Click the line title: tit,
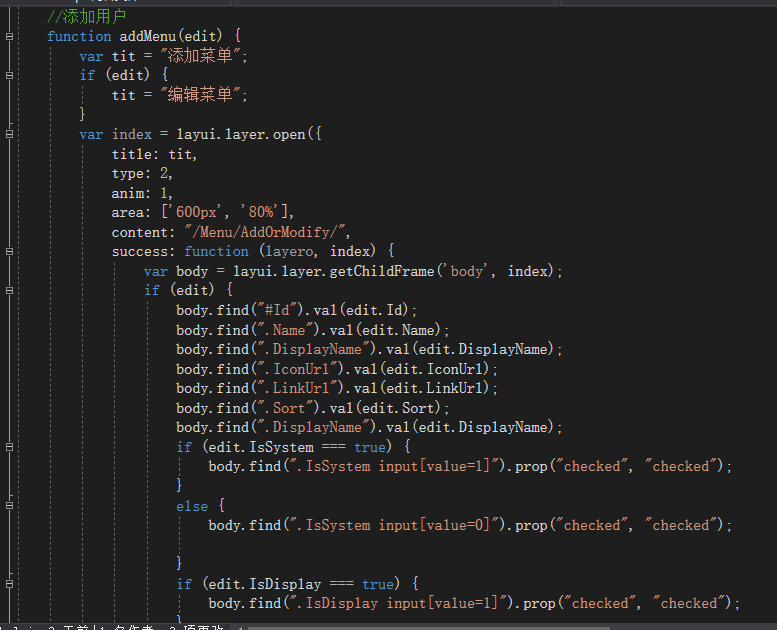The height and width of the screenshot is (630, 777). click(x=154, y=154)
